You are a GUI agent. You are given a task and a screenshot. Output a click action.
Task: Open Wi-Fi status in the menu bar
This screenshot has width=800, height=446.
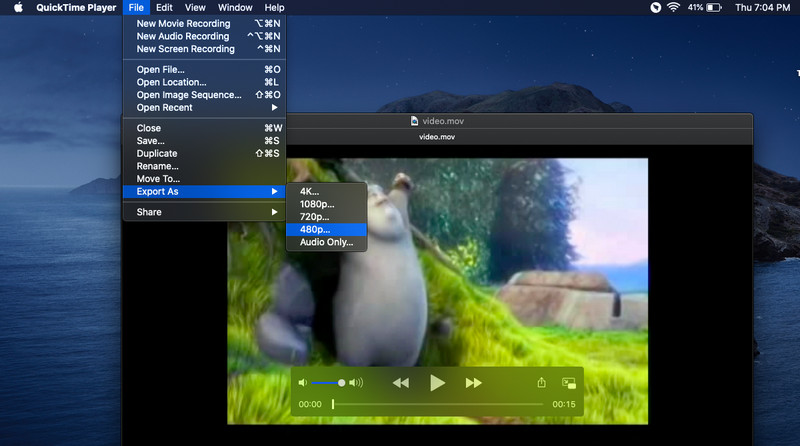tap(673, 7)
